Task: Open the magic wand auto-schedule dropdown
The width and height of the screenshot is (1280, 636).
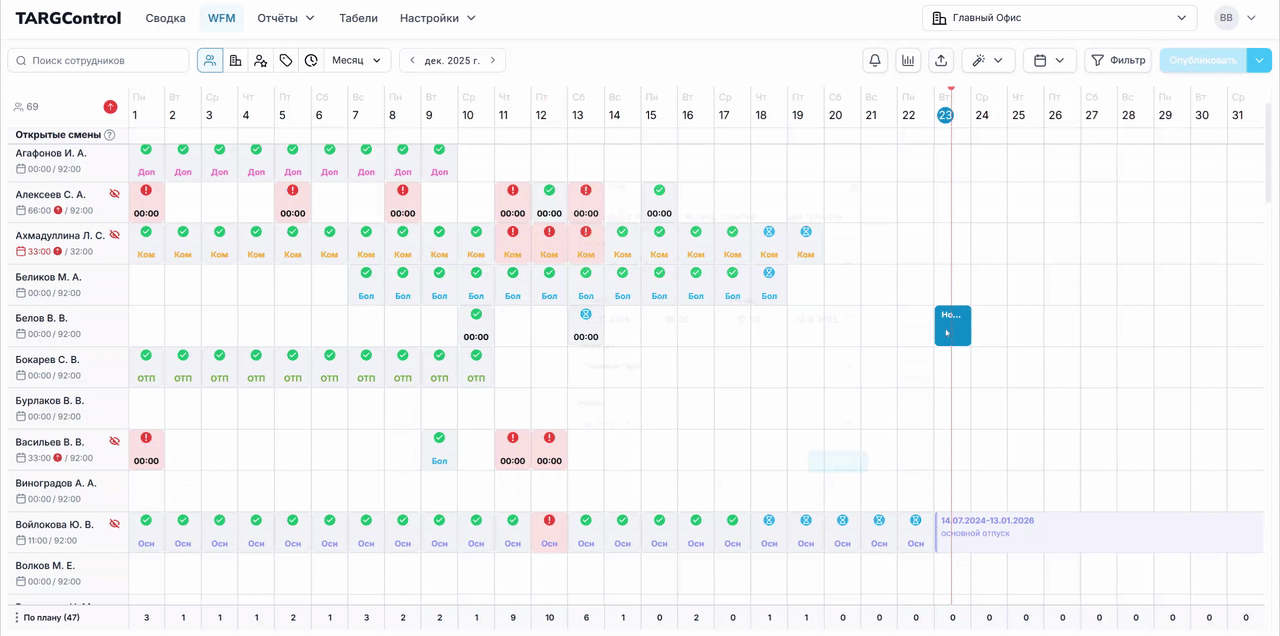Action: point(988,61)
